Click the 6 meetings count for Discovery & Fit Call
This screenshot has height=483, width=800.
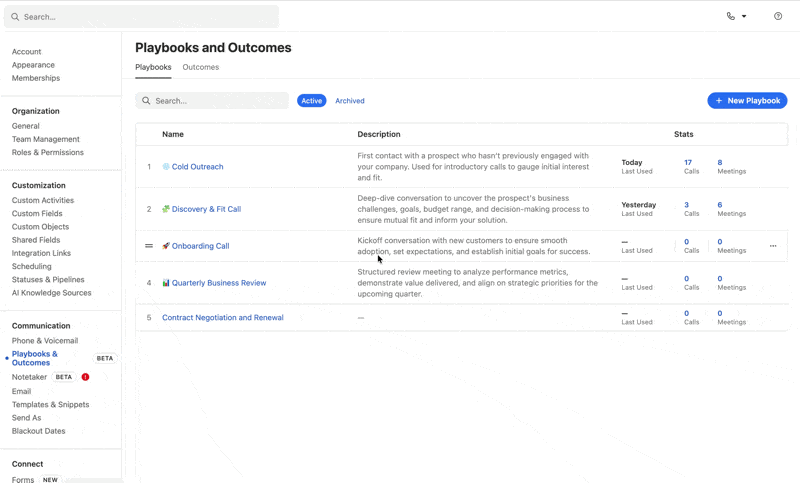click(720, 205)
